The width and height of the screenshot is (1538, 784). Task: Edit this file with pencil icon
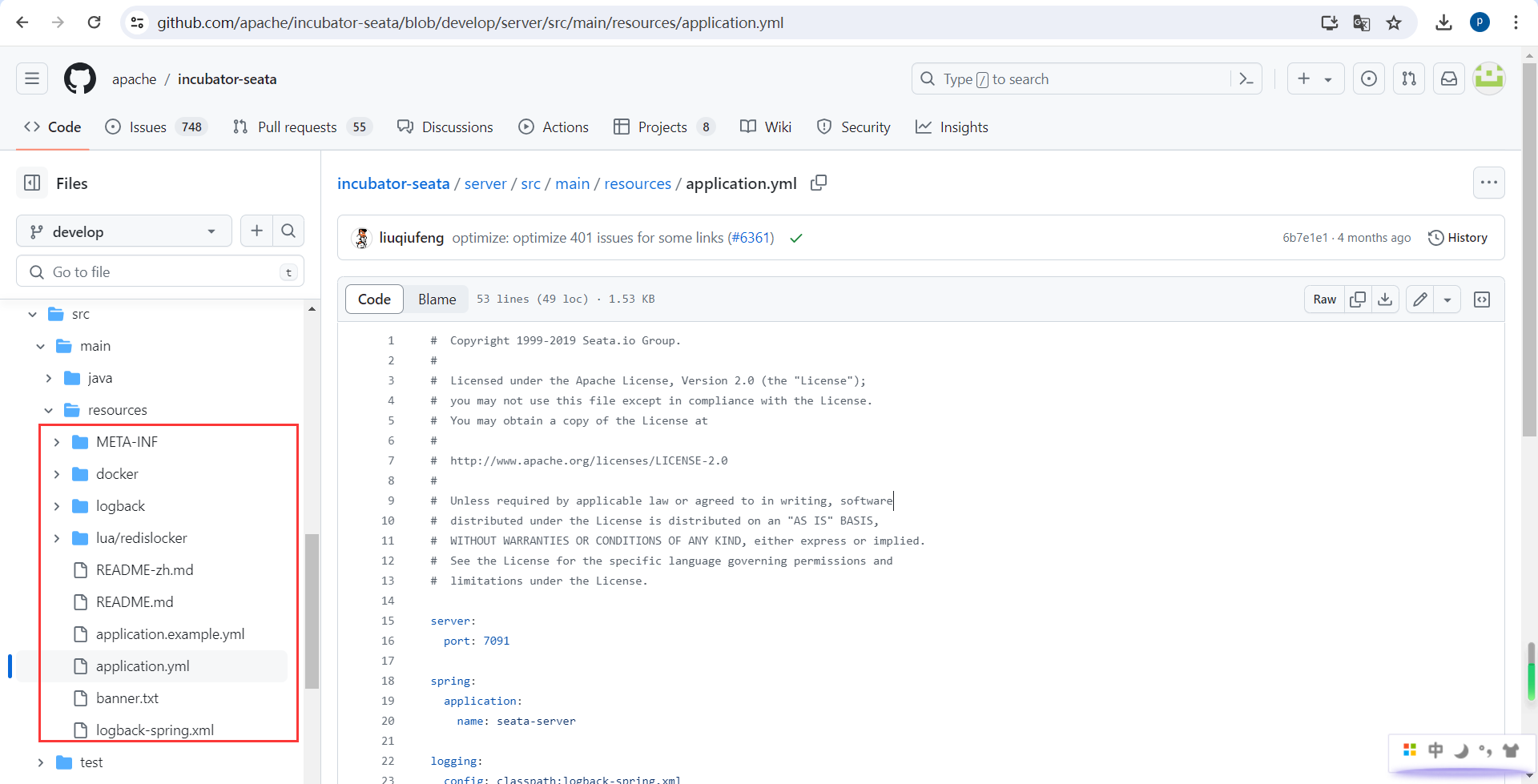point(1420,300)
